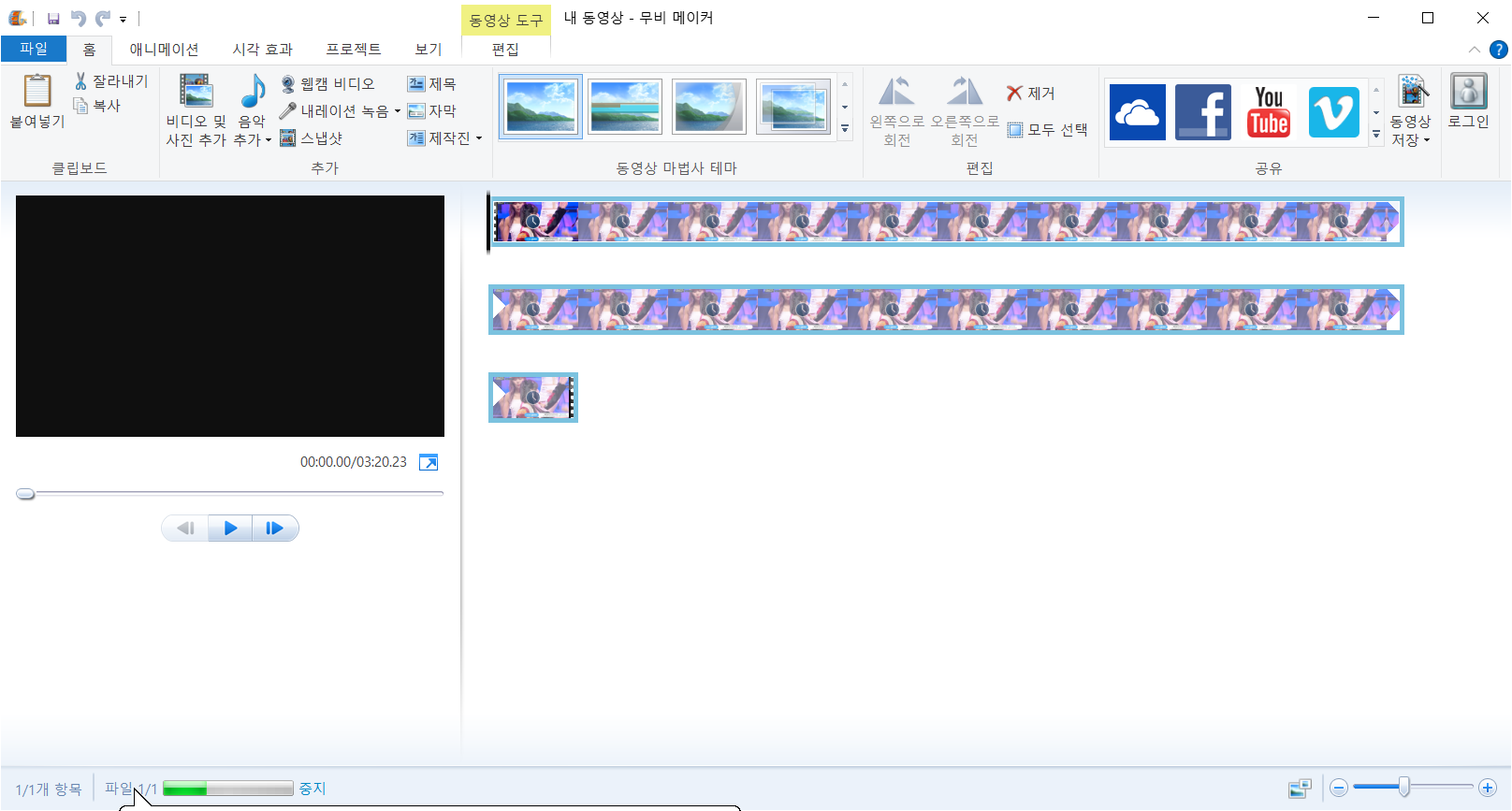Select the third AutoMovie theme thumbnail

pos(709,107)
